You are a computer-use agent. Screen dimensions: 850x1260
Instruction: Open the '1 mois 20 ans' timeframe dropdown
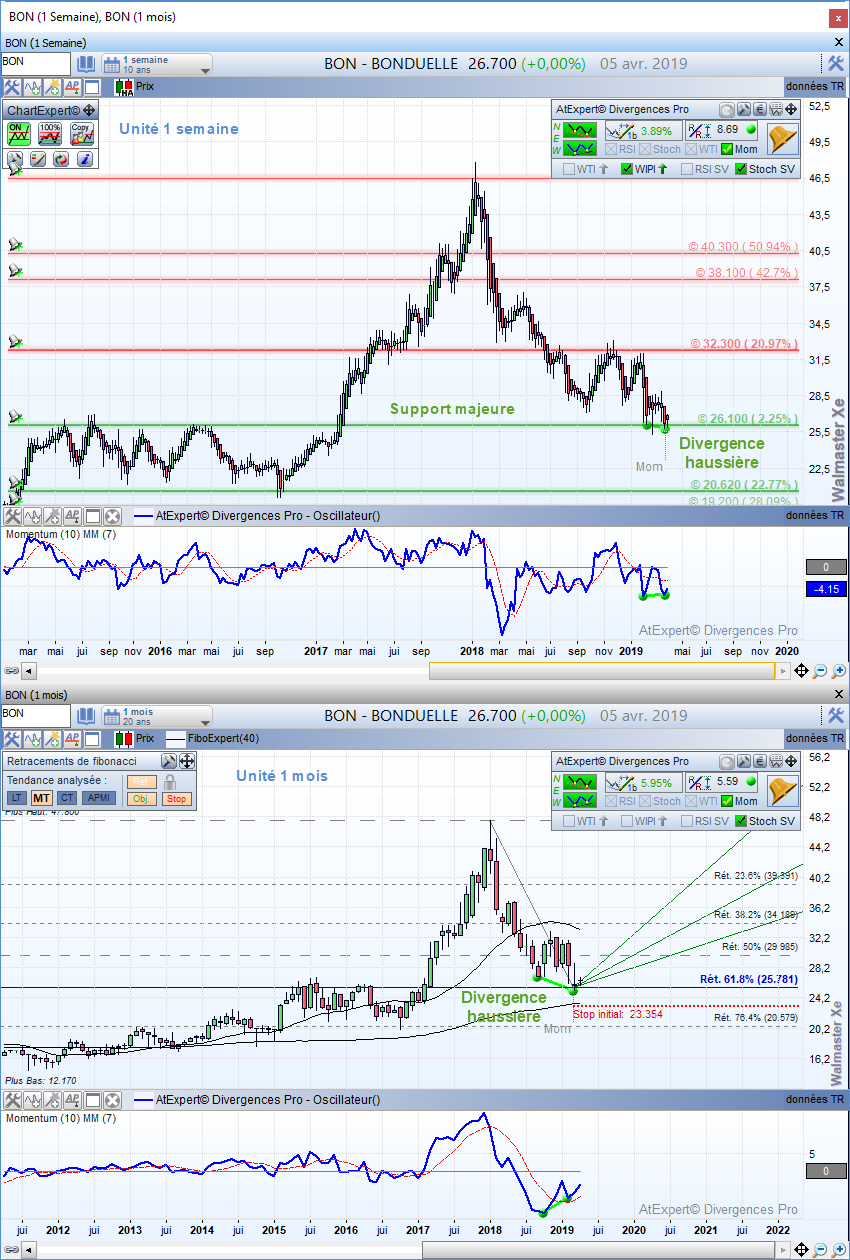(156, 716)
